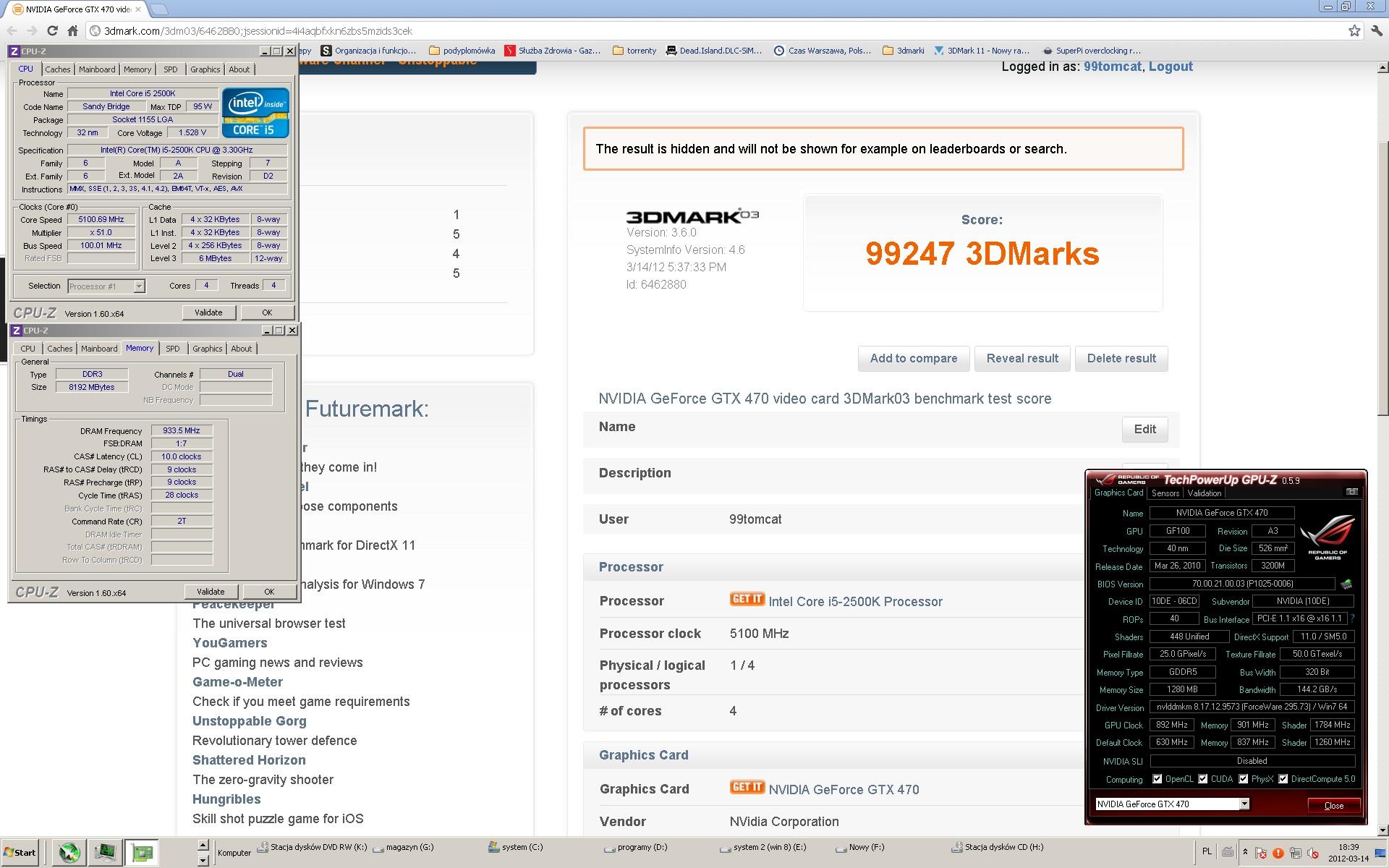This screenshot has width=1389, height=868.
Task: Click the PL language indicator in the tray
Action: (x=1207, y=852)
